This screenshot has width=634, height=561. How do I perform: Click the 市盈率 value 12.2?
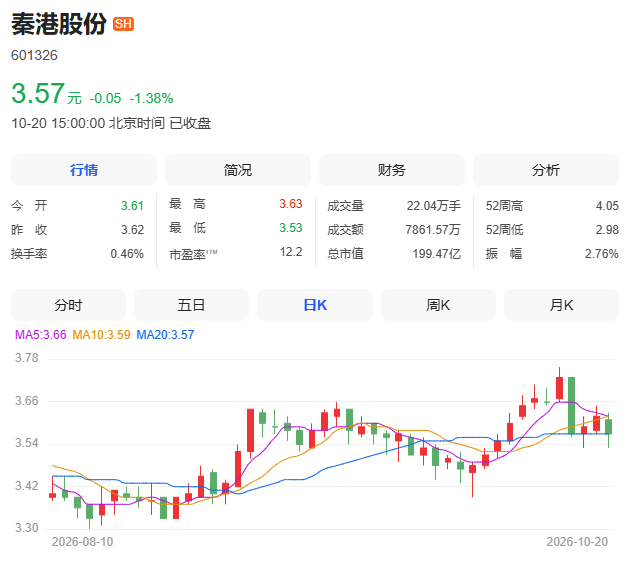(291, 252)
